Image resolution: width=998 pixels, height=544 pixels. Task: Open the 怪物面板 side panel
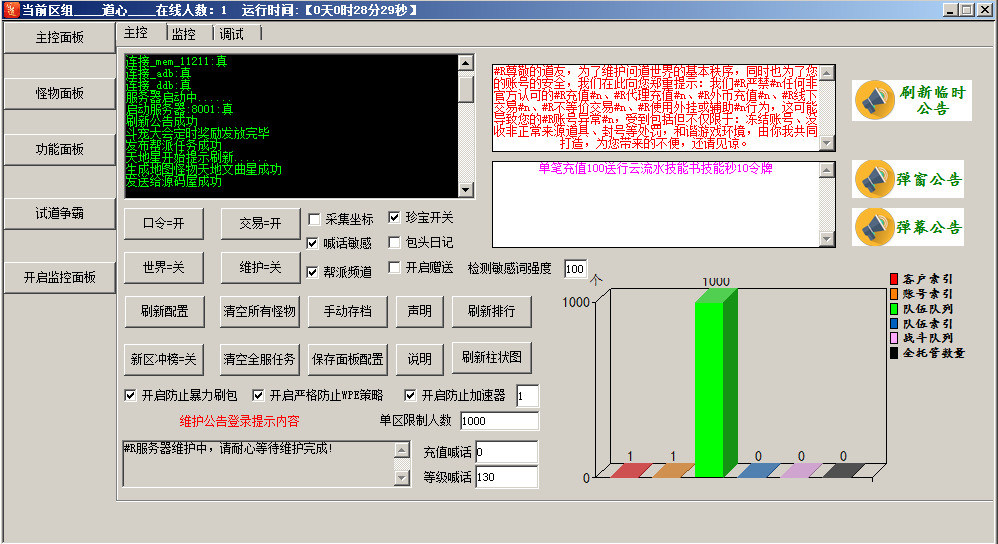click(x=60, y=94)
